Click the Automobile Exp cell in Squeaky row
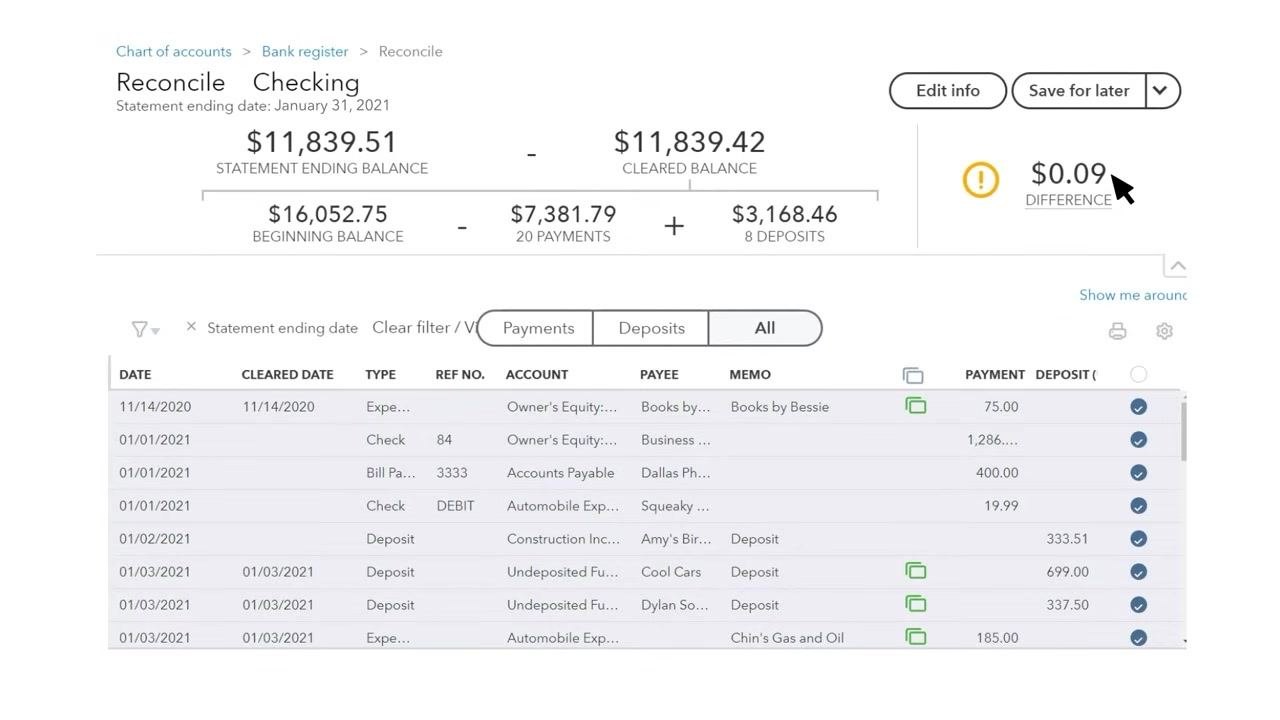The height and width of the screenshot is (720, 1280). tap(563, 505)
